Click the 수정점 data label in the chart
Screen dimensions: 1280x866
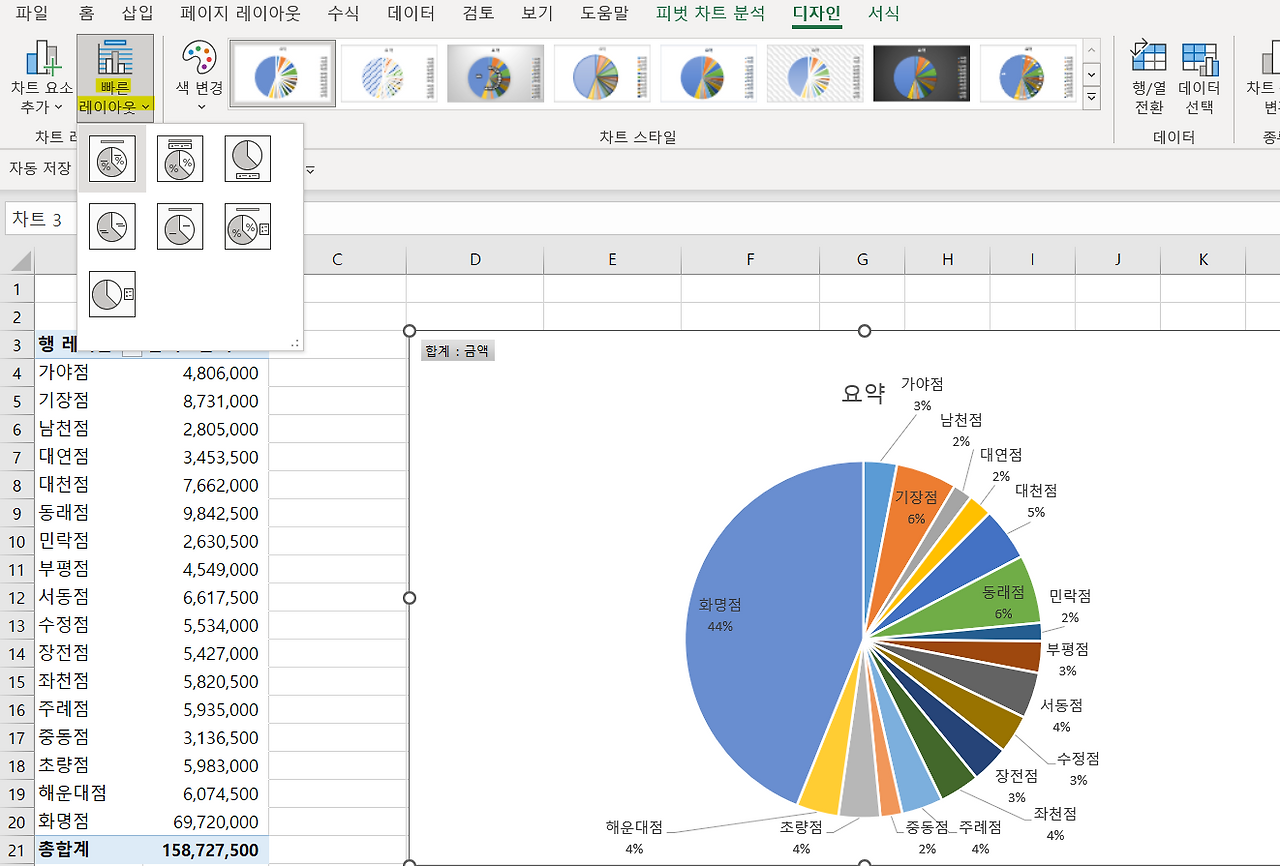[1078, 768]
